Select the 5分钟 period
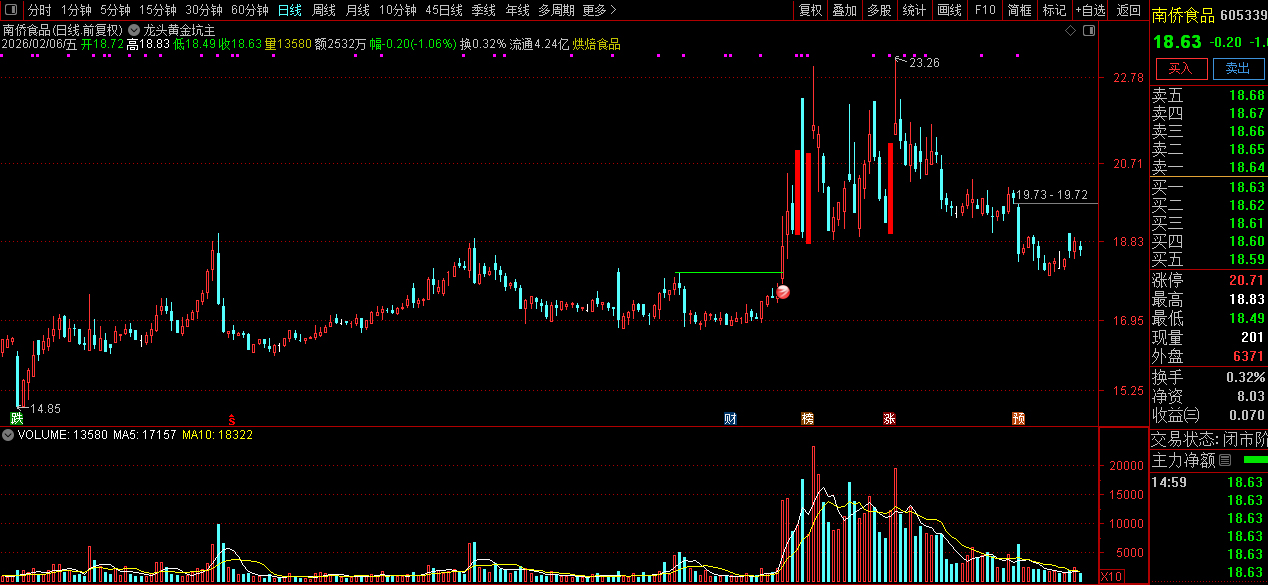This screenshot has width=1268, height=585. (x=114, y=10)
